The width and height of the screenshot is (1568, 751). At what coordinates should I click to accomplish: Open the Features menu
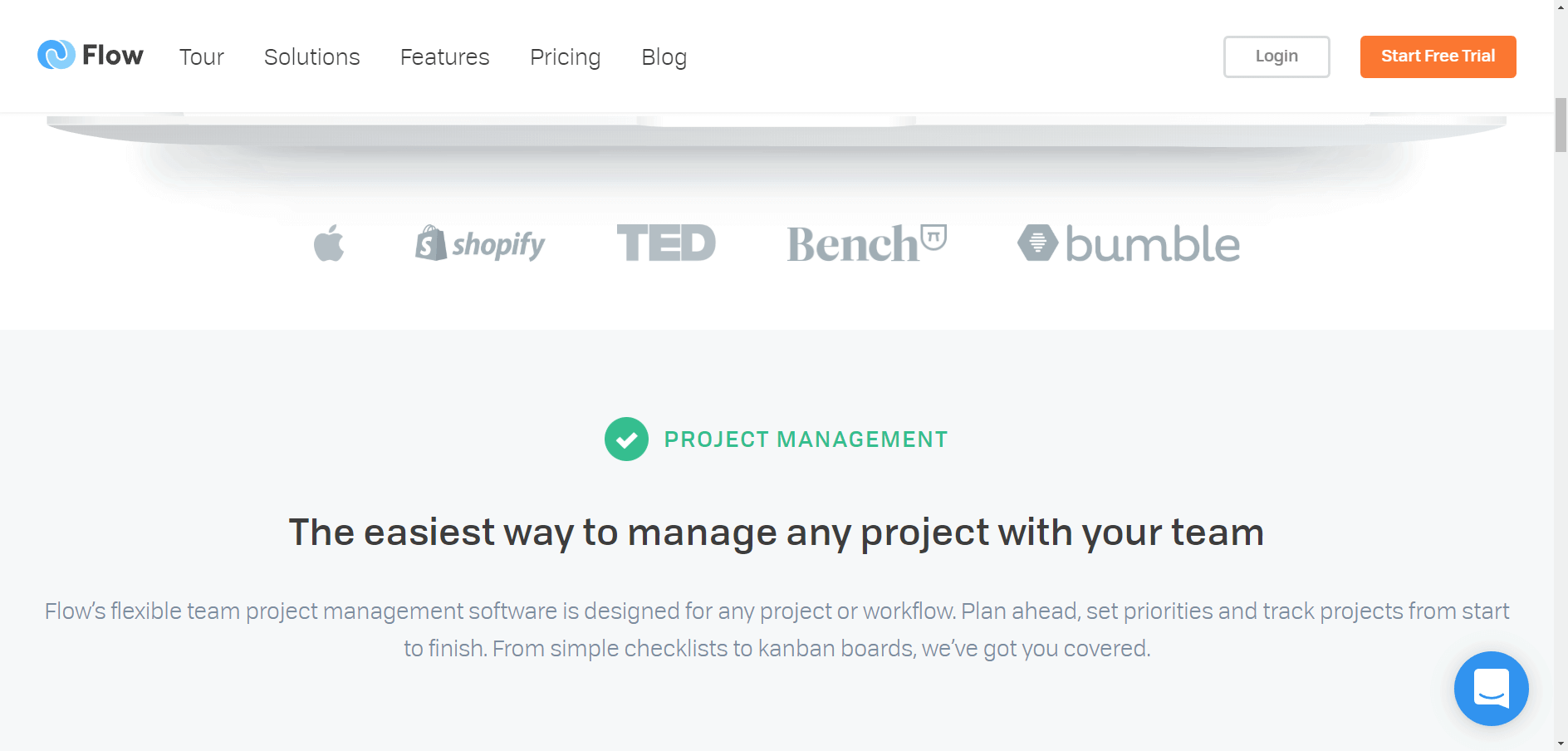[445, 56]
